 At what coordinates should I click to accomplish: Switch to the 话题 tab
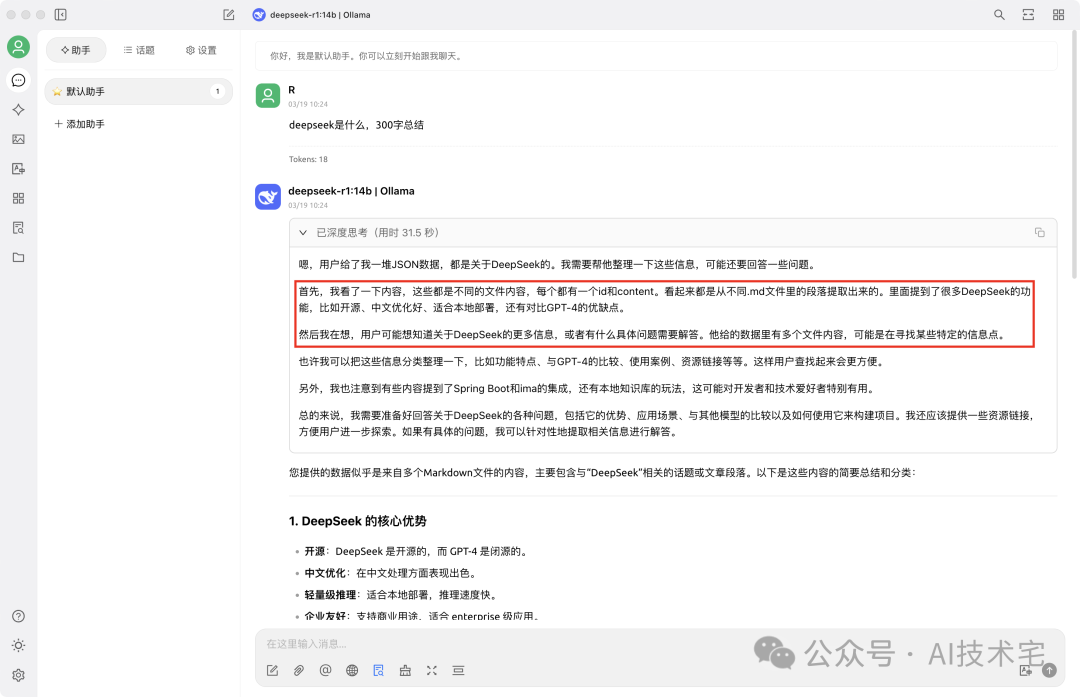pos(139,50)
